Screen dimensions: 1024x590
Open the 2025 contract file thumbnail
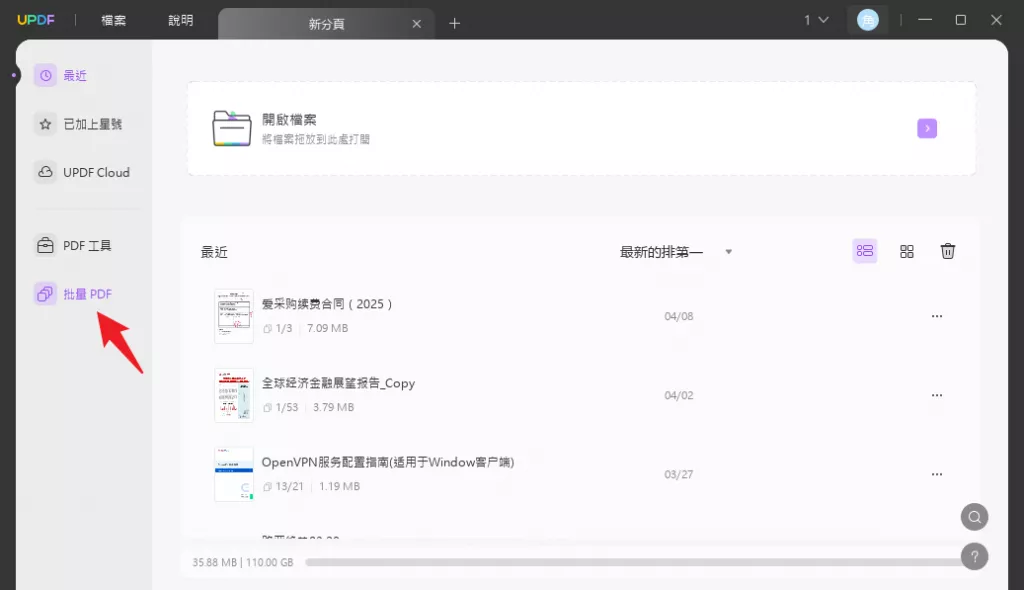coord(234,316)
